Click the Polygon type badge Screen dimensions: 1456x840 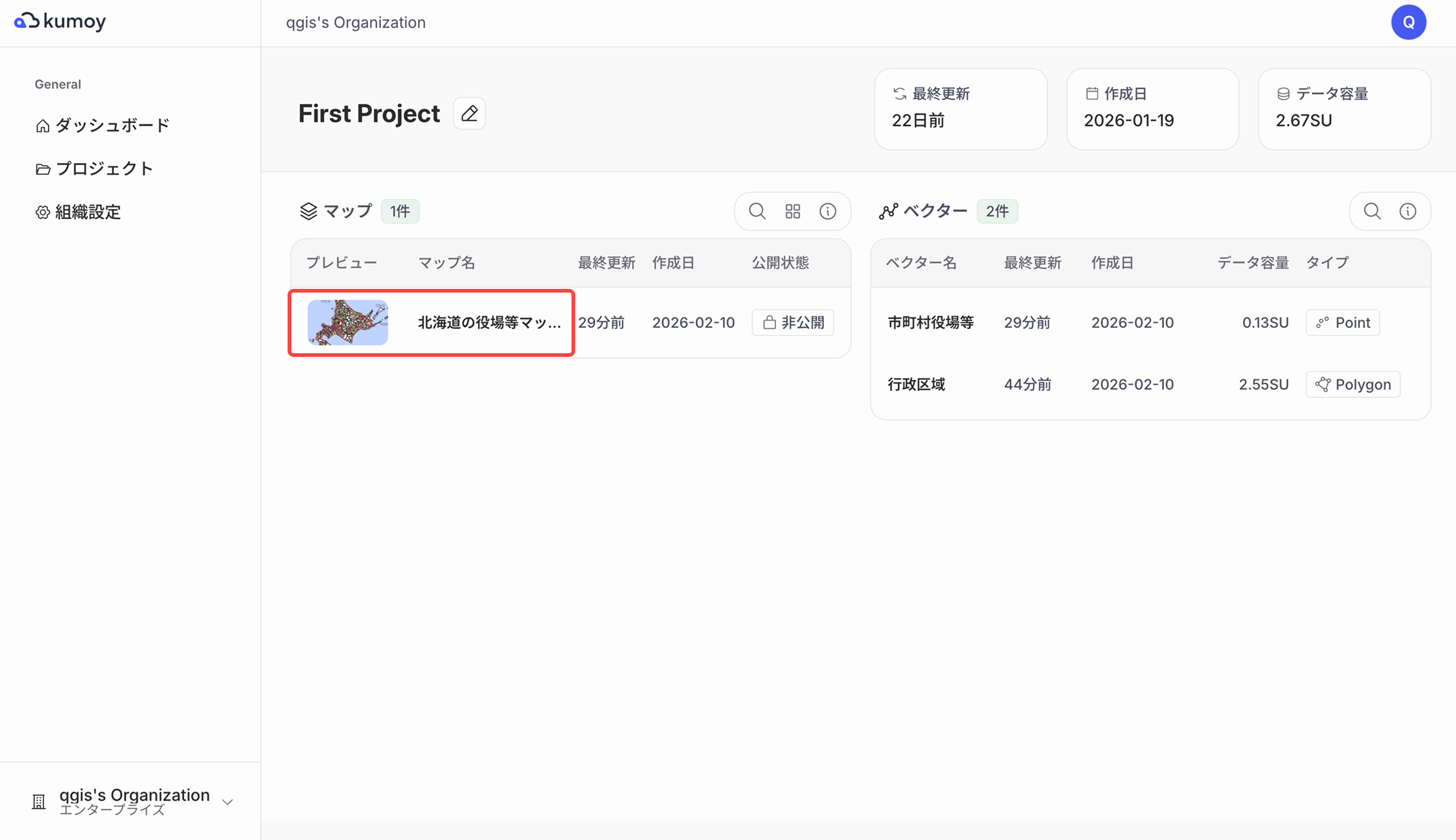click(1352, 384)
